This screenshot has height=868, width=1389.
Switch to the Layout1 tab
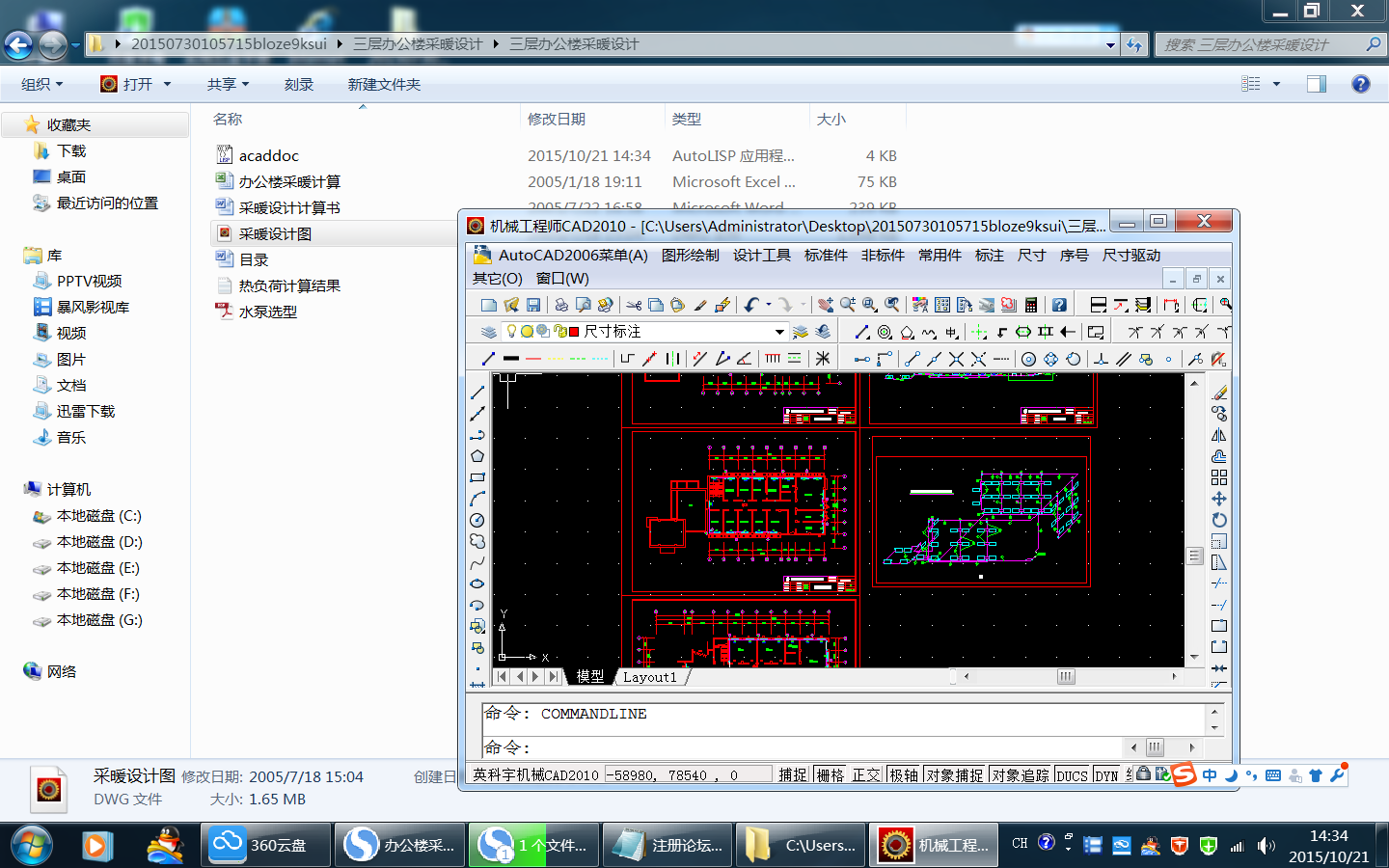pos(649,677)
